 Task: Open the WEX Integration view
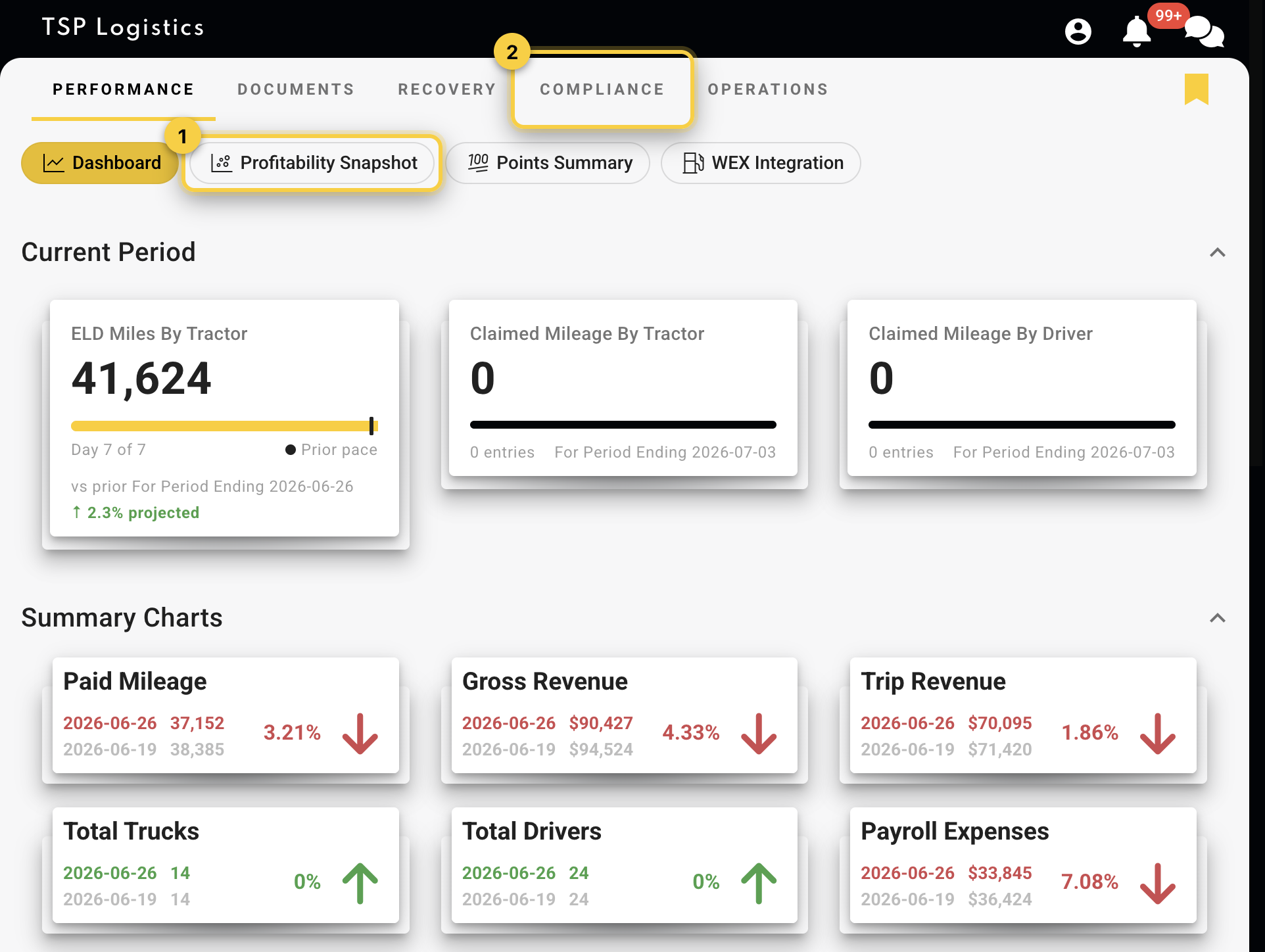coord(761,163)
